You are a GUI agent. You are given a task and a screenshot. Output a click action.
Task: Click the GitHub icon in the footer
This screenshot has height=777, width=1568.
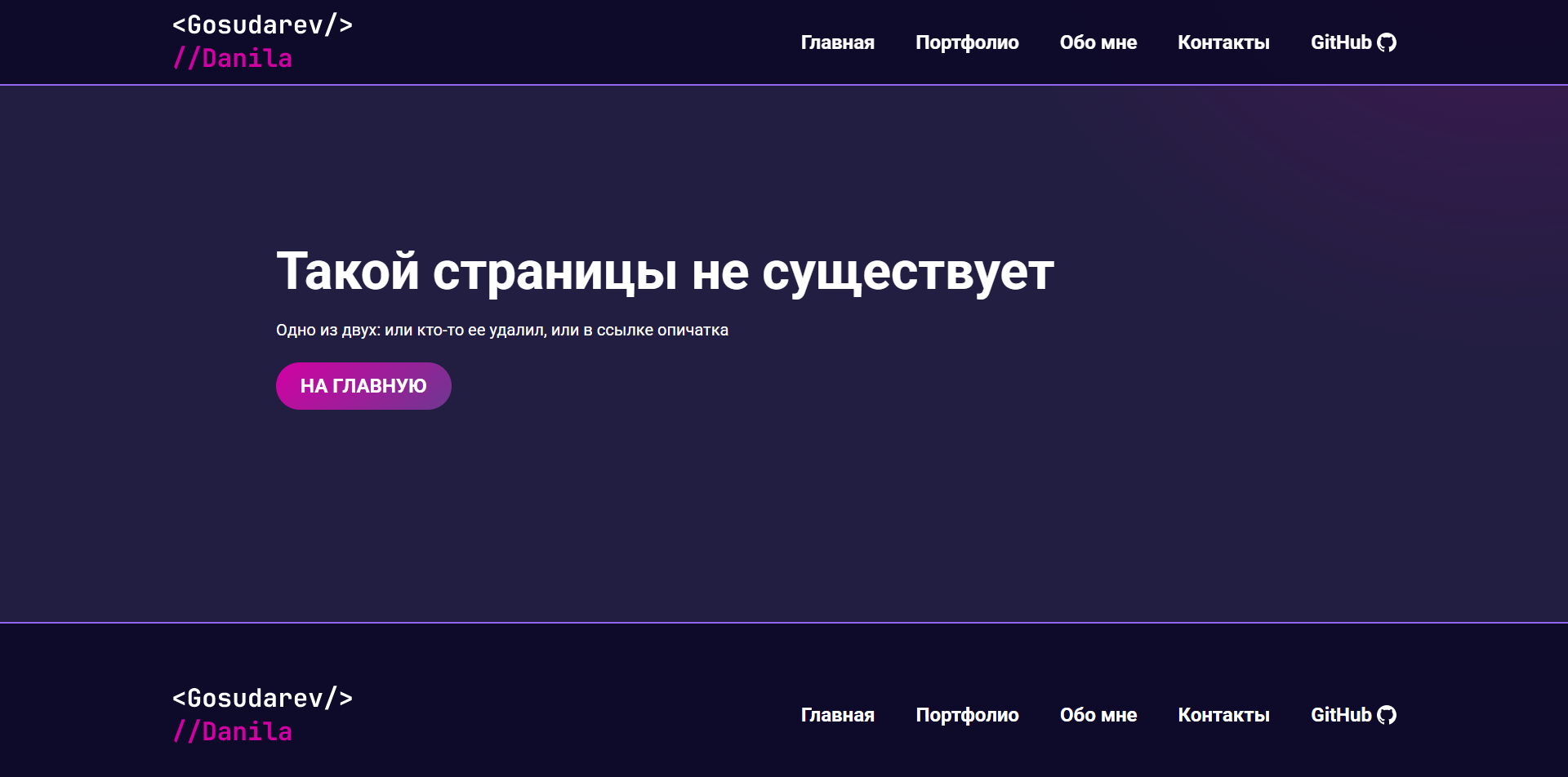(1387, 714)
